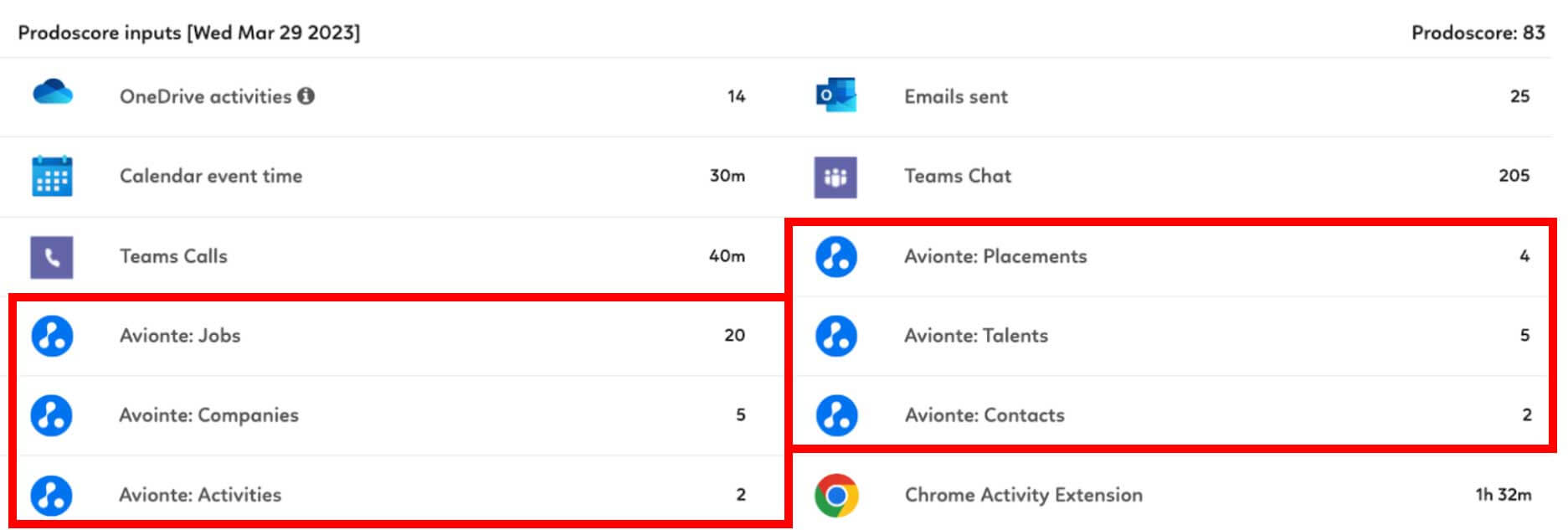Click the Avointe: Companies value 5
Viewport: 1568px width, 530px height.
tap(740, 415)
